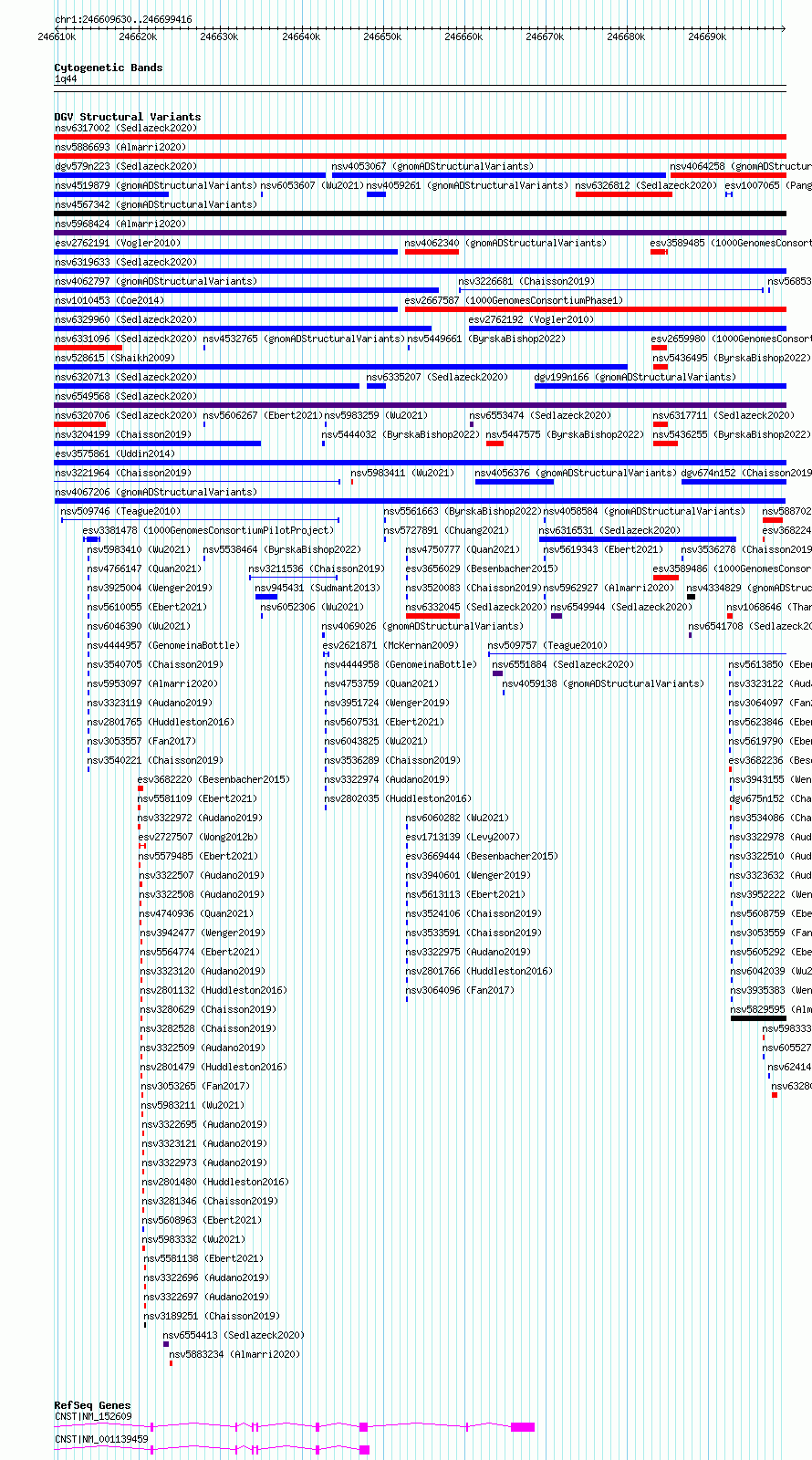Open nsv5606267 (Ebert2021) label
Viewport: 812px width, 1460px height.
click(262, 415)
